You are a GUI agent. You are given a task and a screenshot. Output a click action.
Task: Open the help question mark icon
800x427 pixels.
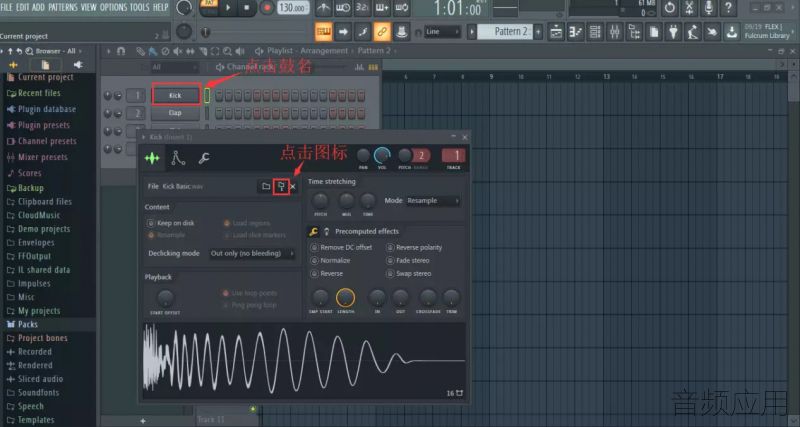tap(728, 8)
